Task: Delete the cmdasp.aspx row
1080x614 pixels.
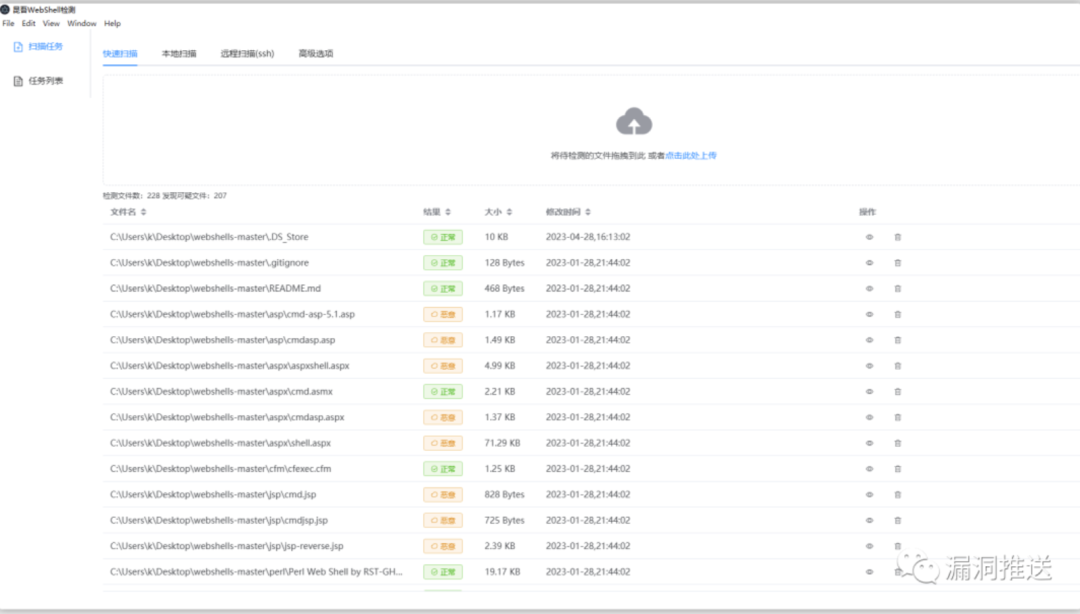Action: click(897, 417)
